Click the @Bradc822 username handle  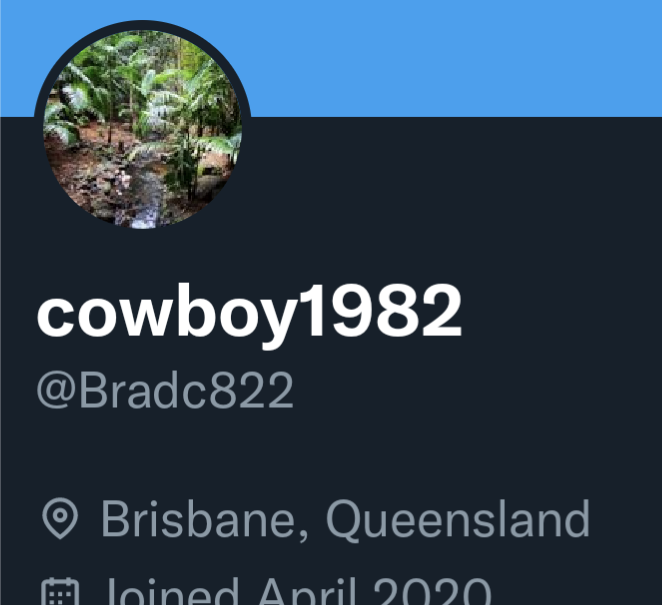pos(165,391)
